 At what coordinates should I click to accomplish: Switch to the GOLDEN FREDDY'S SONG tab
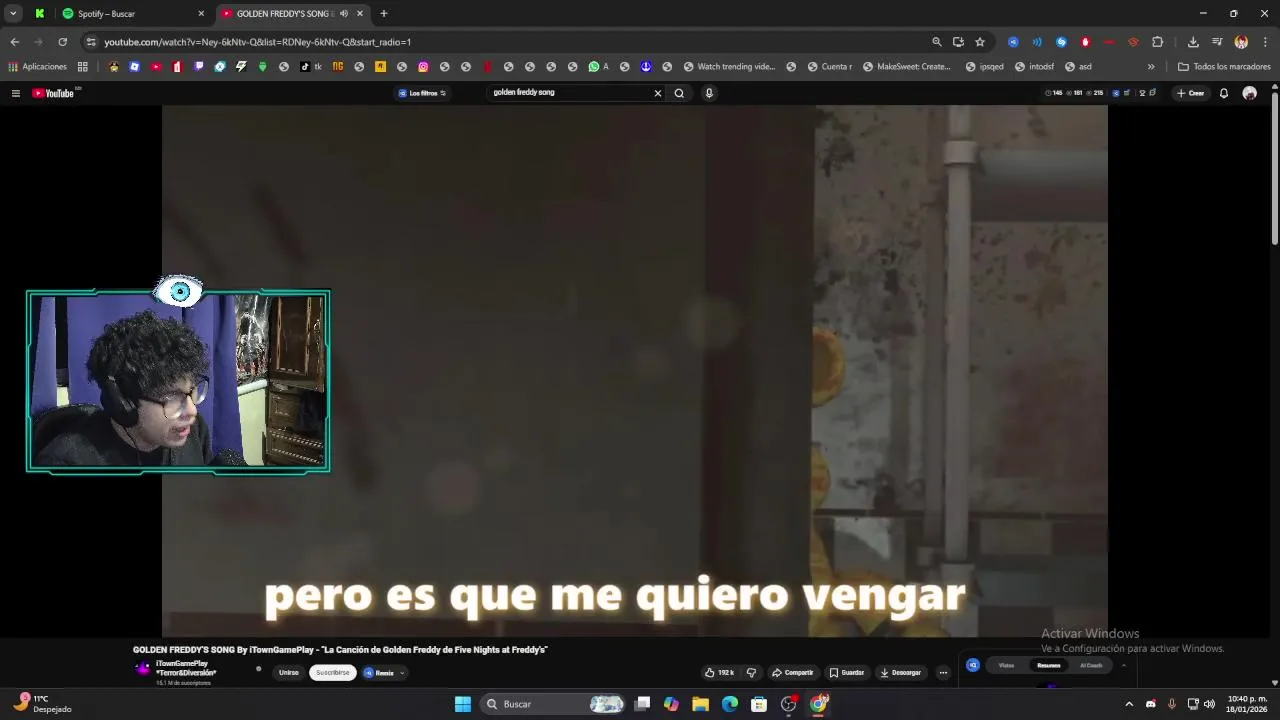pos(292,14)
